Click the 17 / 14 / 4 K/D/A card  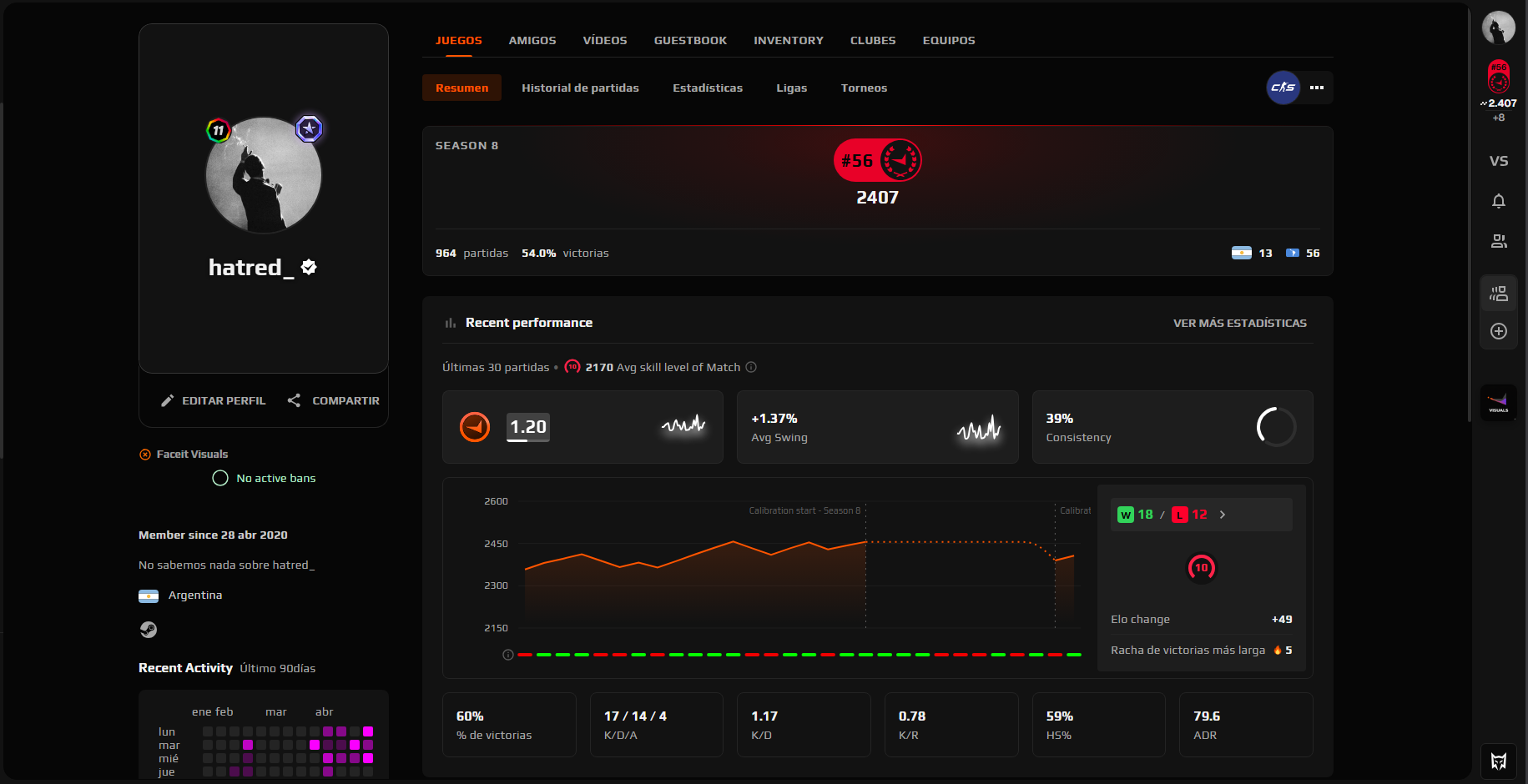[657, 725]
